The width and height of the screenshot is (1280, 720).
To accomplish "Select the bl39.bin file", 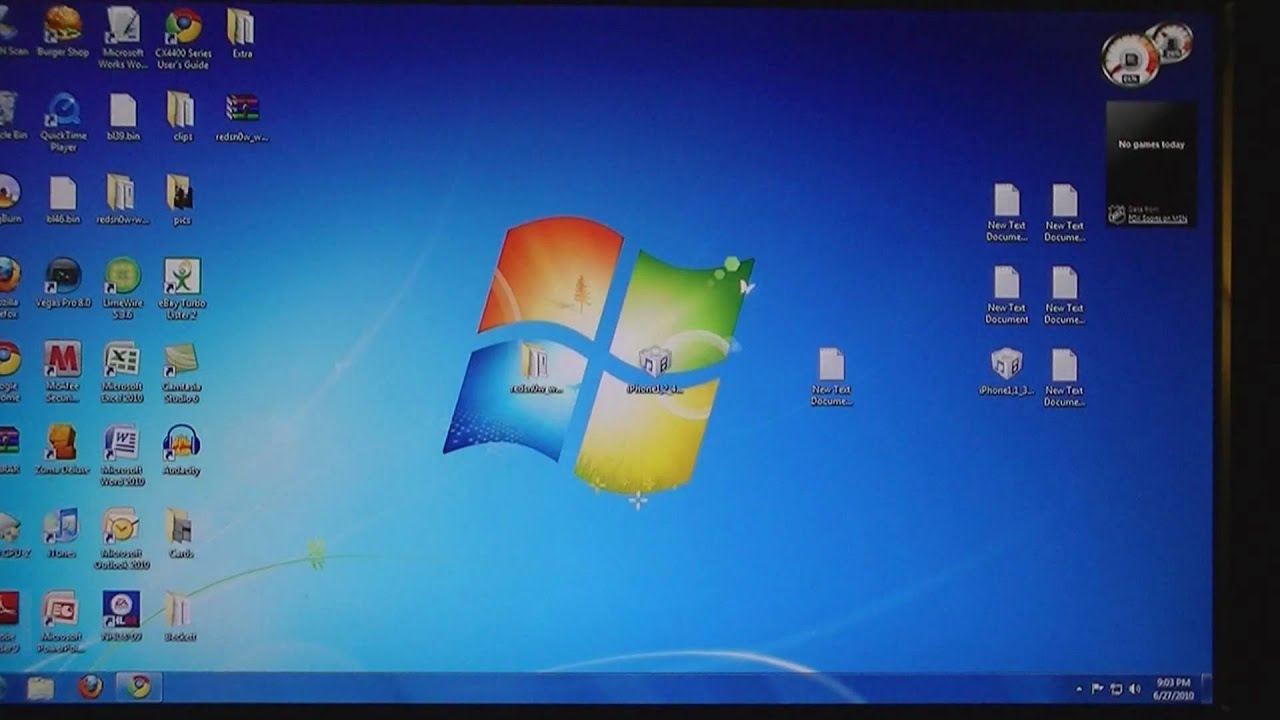I will [123, 116].
